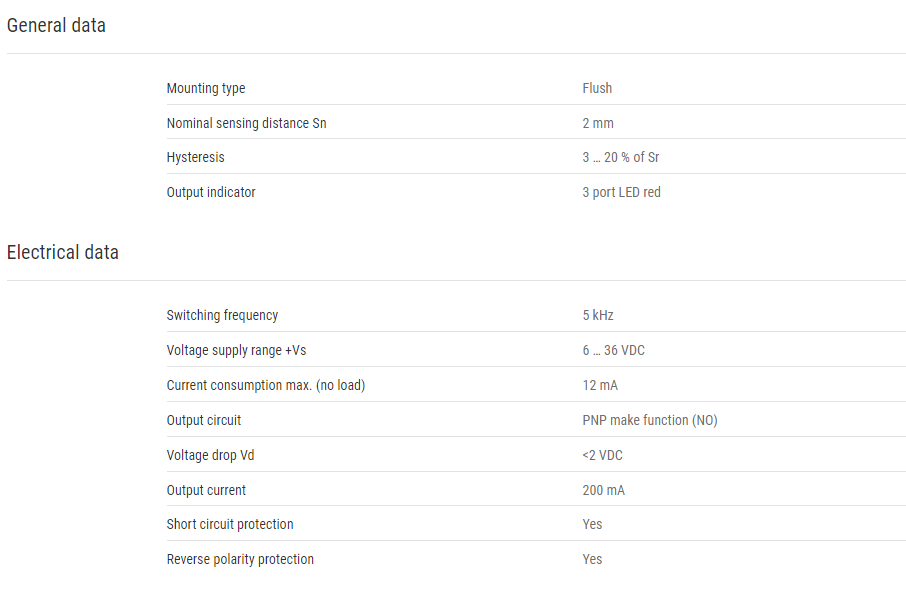Select the 5 kHz value

[598, 315]
